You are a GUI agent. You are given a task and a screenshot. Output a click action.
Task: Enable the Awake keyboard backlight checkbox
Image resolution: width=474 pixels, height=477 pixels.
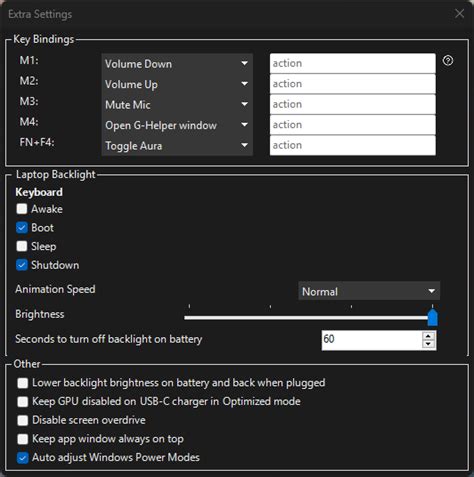[22, 209]
